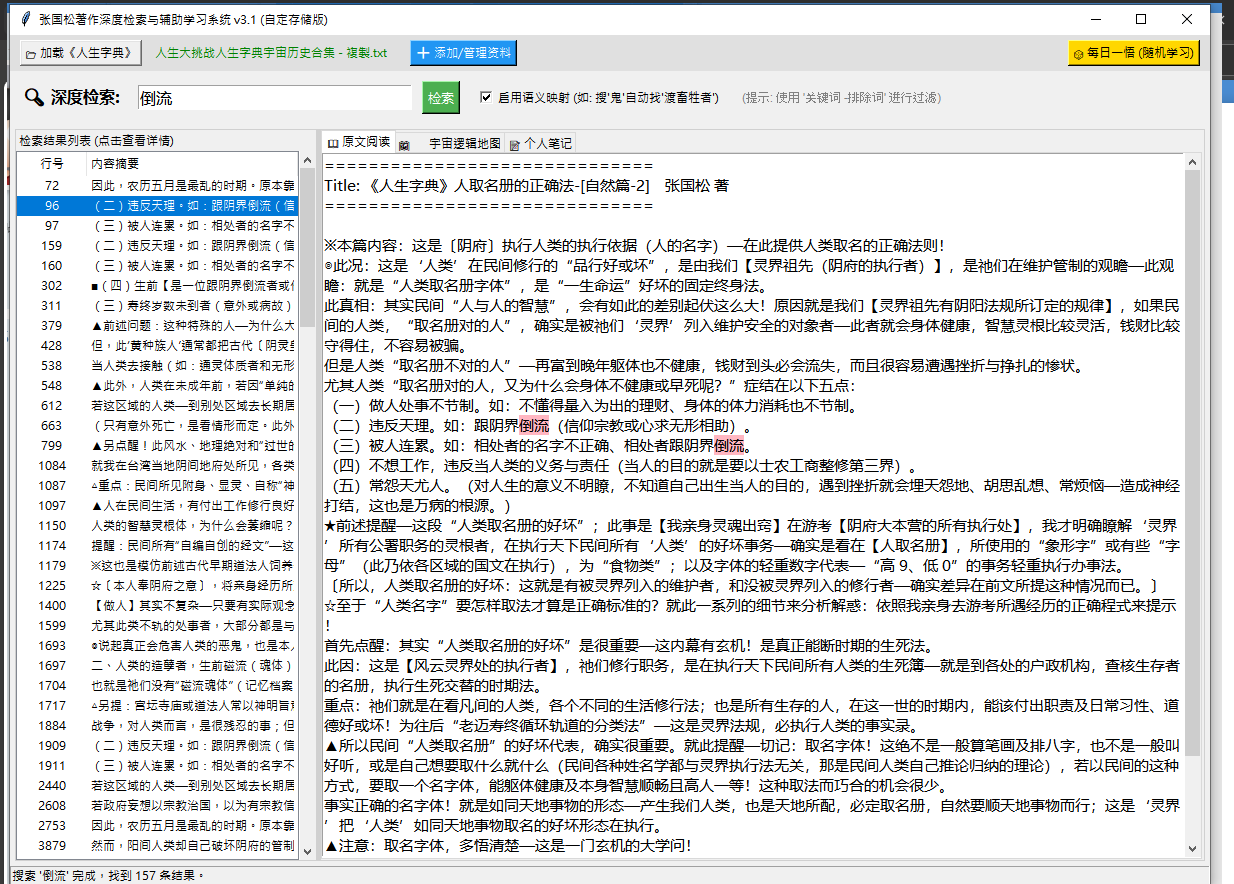This screenshot has height=884, width=1234.
Task: Click down arrow of reading pane scrollbar
Action: [x=1192, y=847]
